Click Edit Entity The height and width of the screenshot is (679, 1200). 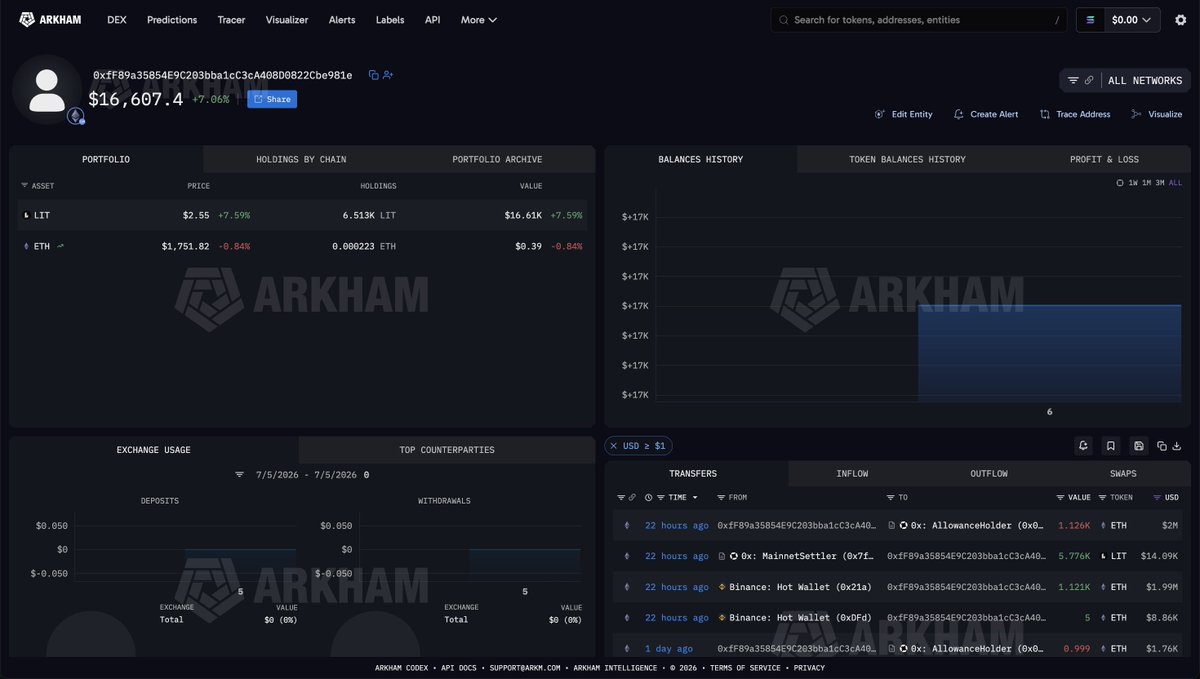[x=903, y=114]
